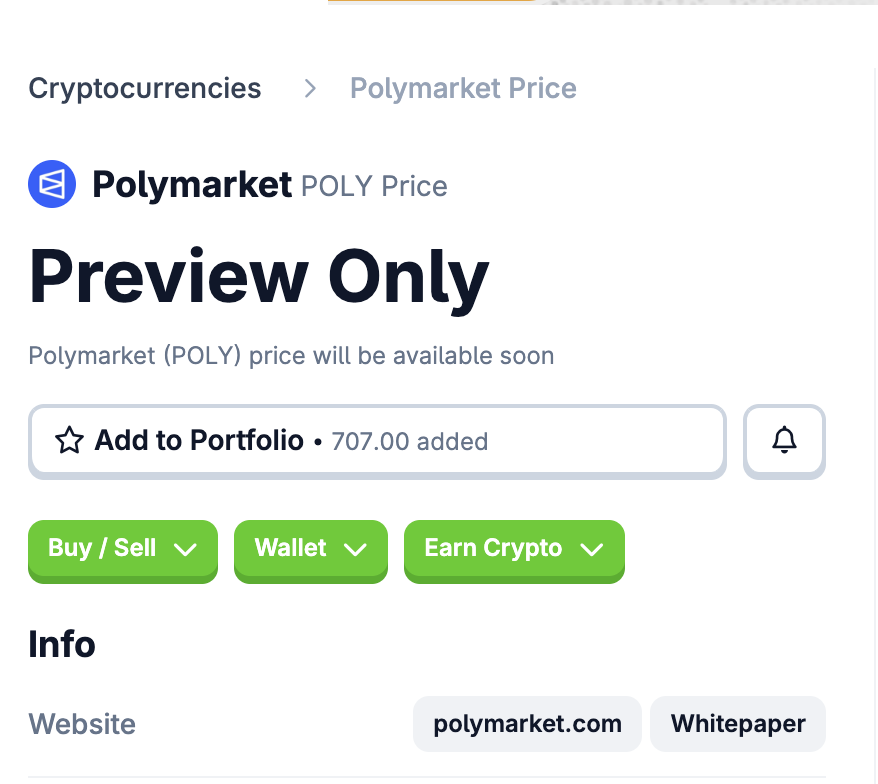878x784 pixels.
Task: Click the Website row label
Action: pyautogui.click(x=82, y=724)
